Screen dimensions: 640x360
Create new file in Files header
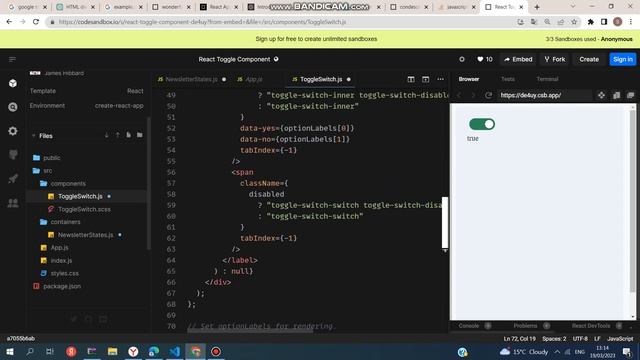(129, 135)
